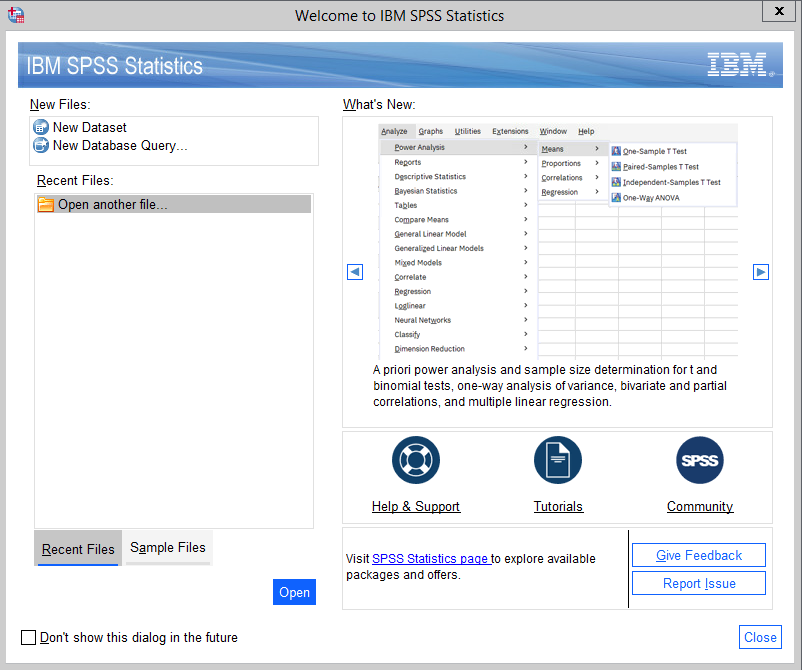
Task: Open the Tutorials text link
Action: (x=558, y=506)
